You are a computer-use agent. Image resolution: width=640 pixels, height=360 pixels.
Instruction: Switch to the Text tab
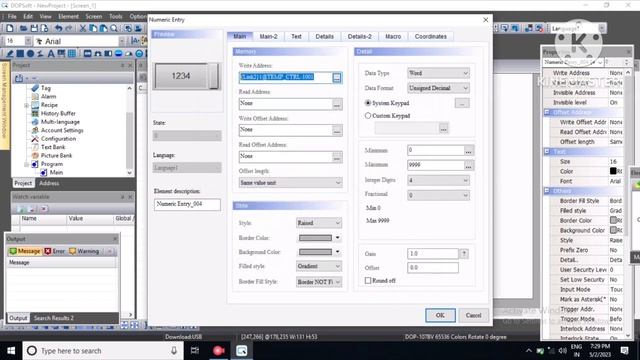click(296, 36)
